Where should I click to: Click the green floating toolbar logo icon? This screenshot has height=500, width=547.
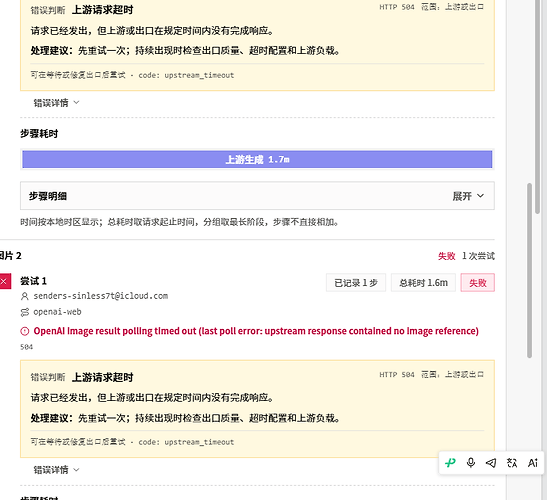click(x=450, y=463)
